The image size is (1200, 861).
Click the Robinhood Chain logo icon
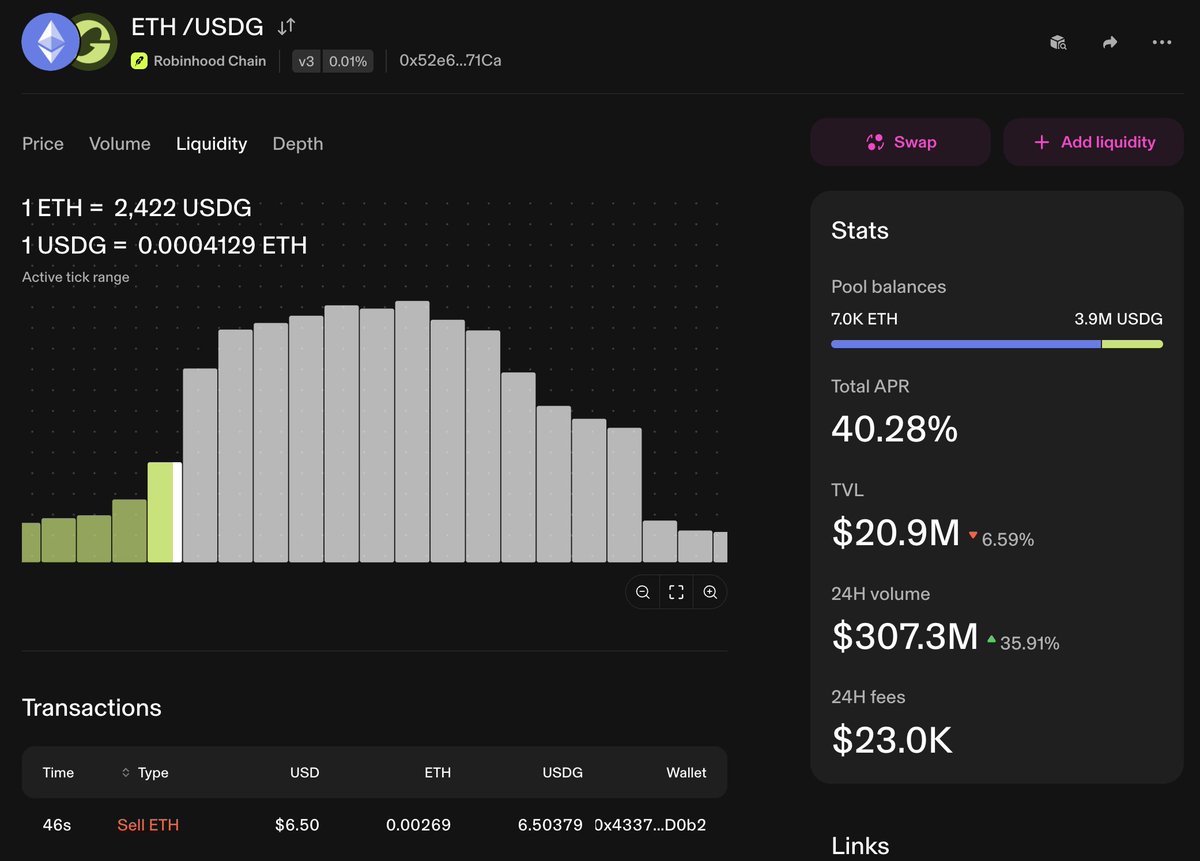point(139,61)
